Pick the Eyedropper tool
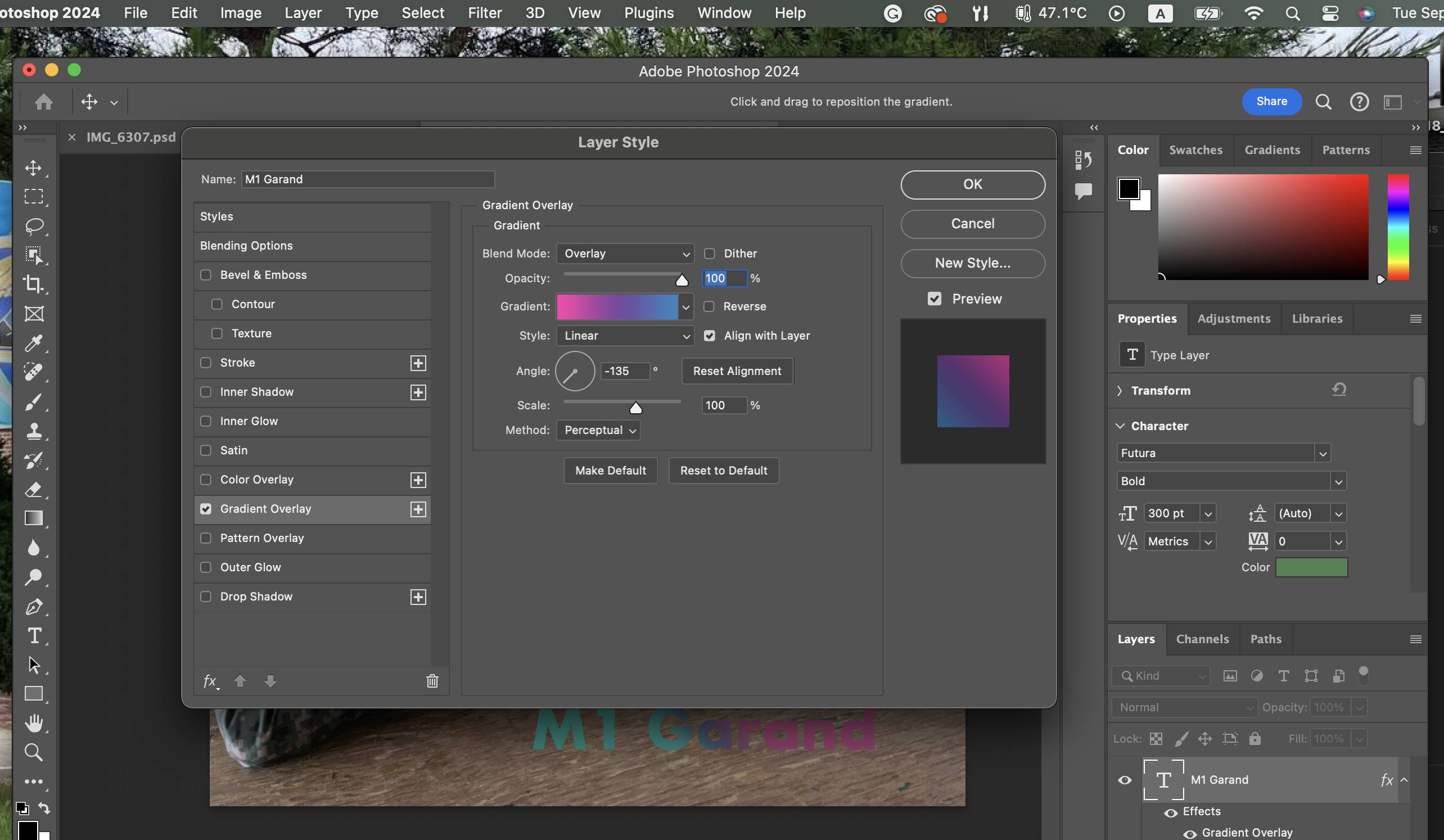The height and width of the screenshot is (840, 1444). (33, 342)
